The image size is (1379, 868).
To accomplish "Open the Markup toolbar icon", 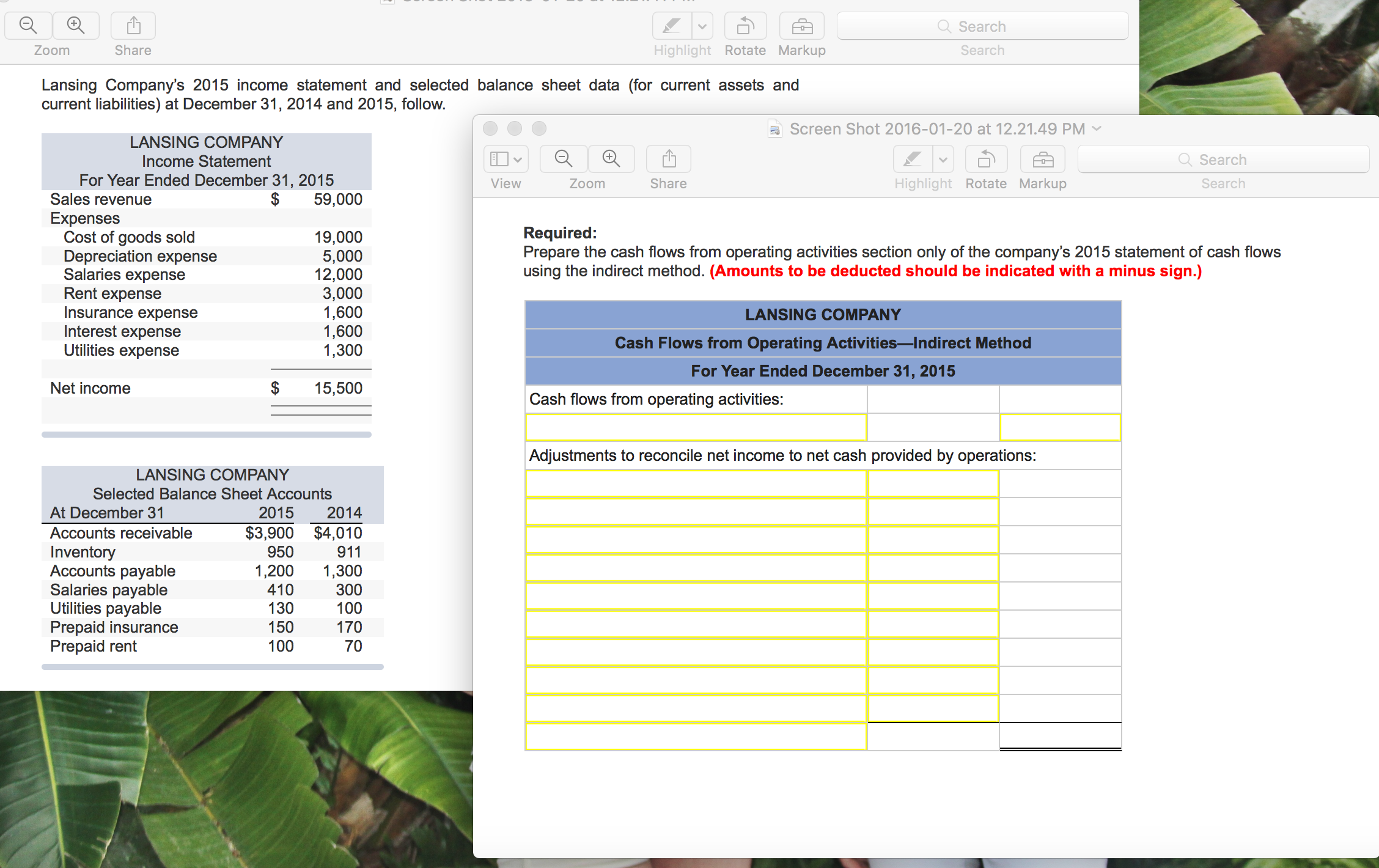I will click(1042, 159).
